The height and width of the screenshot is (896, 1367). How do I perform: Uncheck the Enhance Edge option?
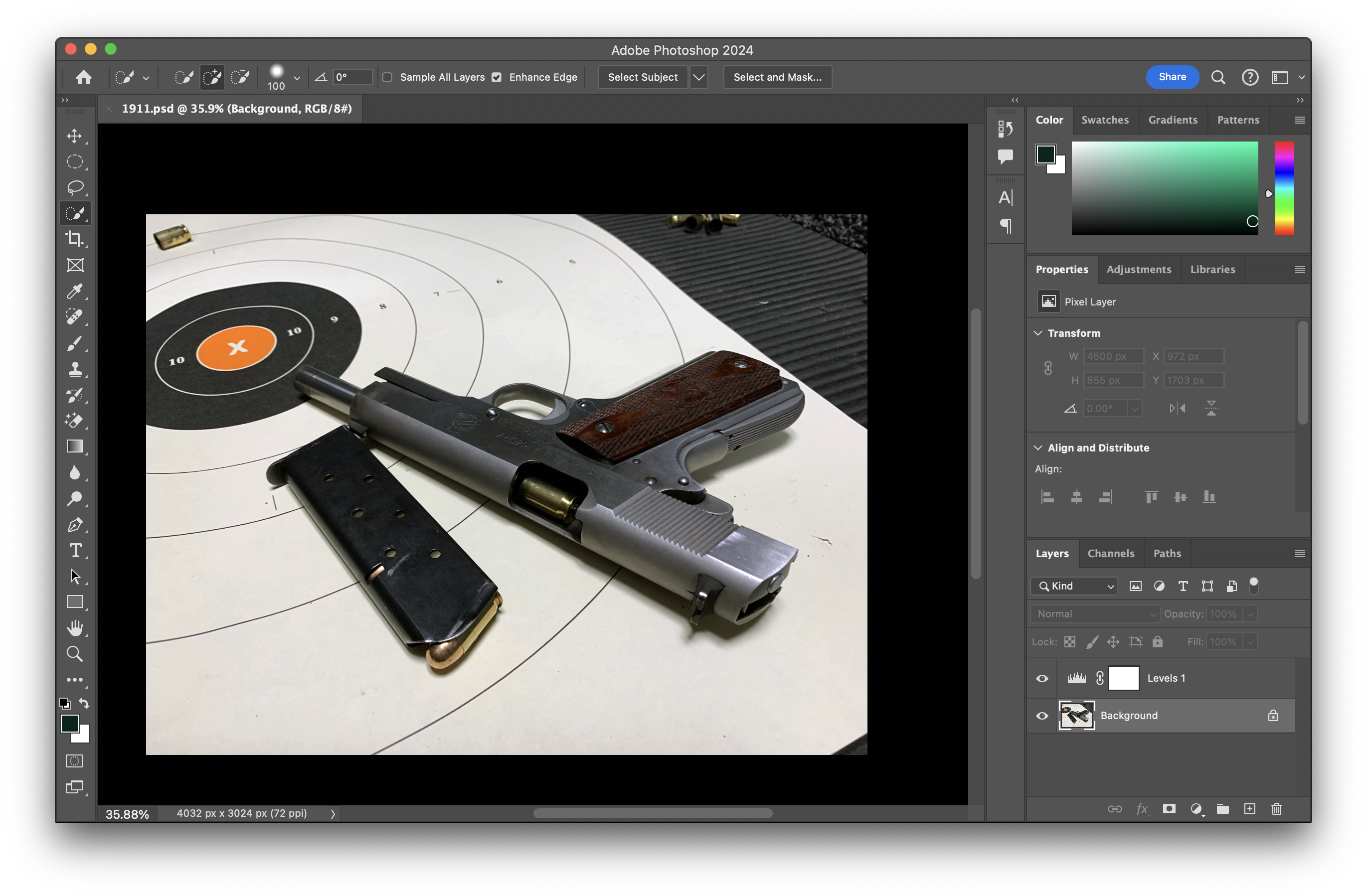tap(497, 77)
